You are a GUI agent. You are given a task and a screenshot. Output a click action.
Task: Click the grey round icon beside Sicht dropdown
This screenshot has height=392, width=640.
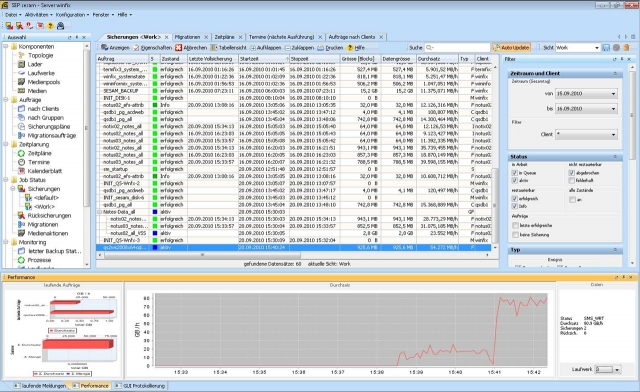click(616, 48)
